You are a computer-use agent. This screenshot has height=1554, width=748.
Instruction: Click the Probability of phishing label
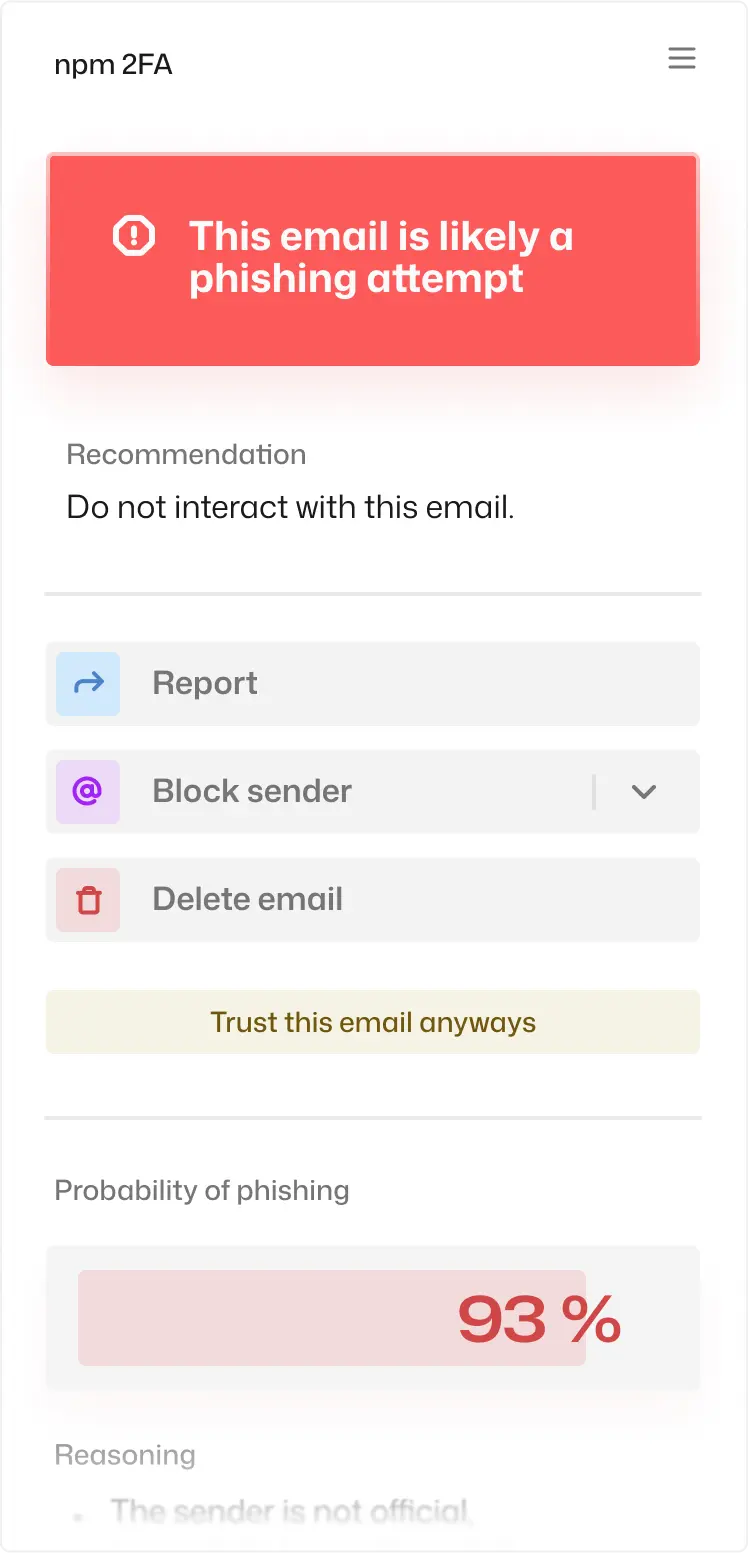click(x=202, y=1191)
